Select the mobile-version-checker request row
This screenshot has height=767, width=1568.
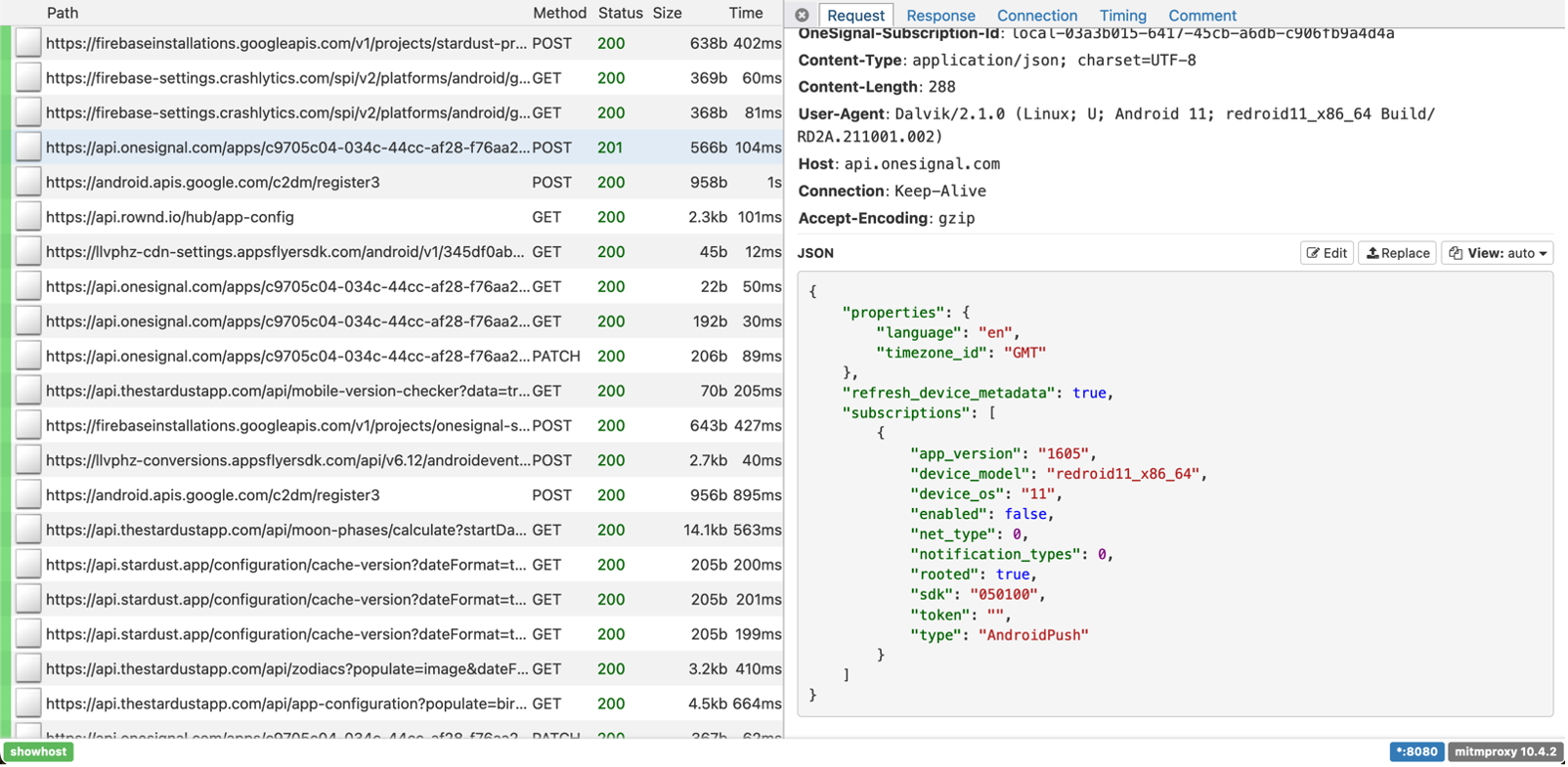pyautogui.click(x=287, y=391)
